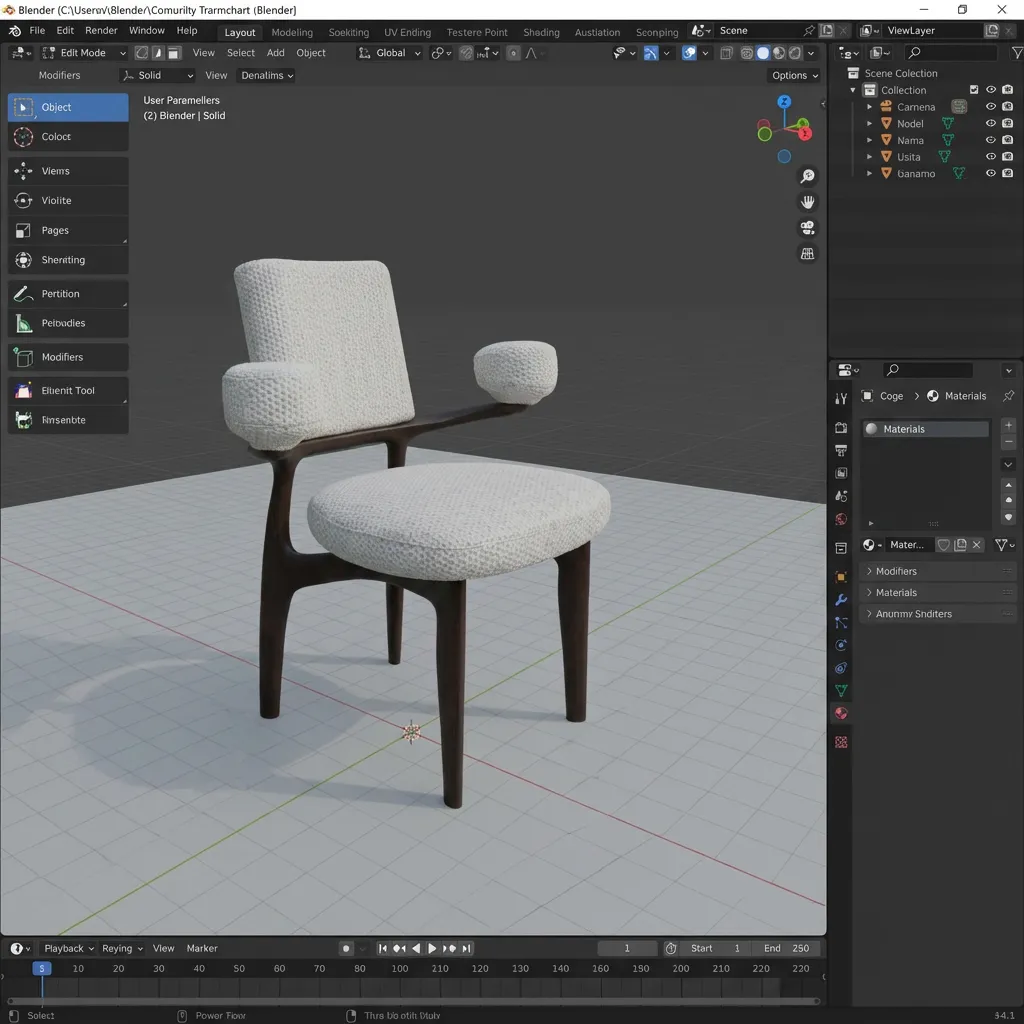Hide the Nodel object in the outliner

(990, 123)
